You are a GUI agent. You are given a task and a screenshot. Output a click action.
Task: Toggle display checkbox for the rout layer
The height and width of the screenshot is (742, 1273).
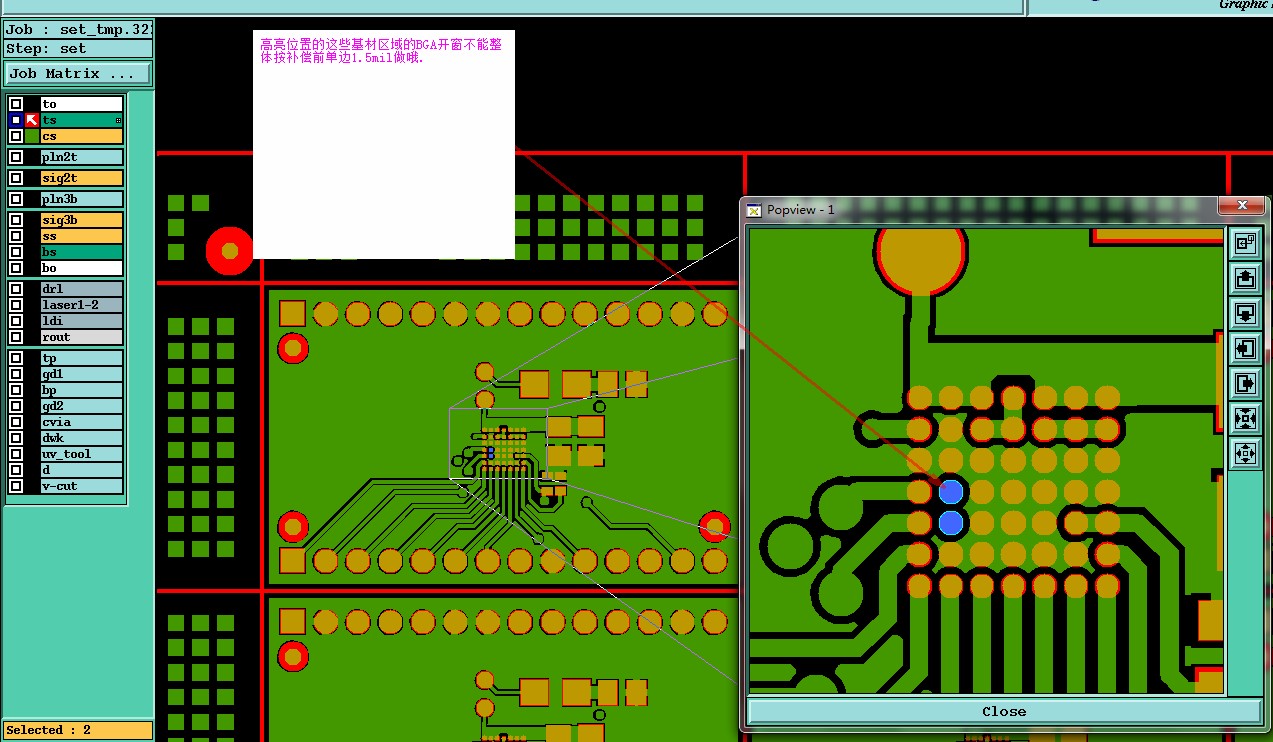(x=16, y=337)
